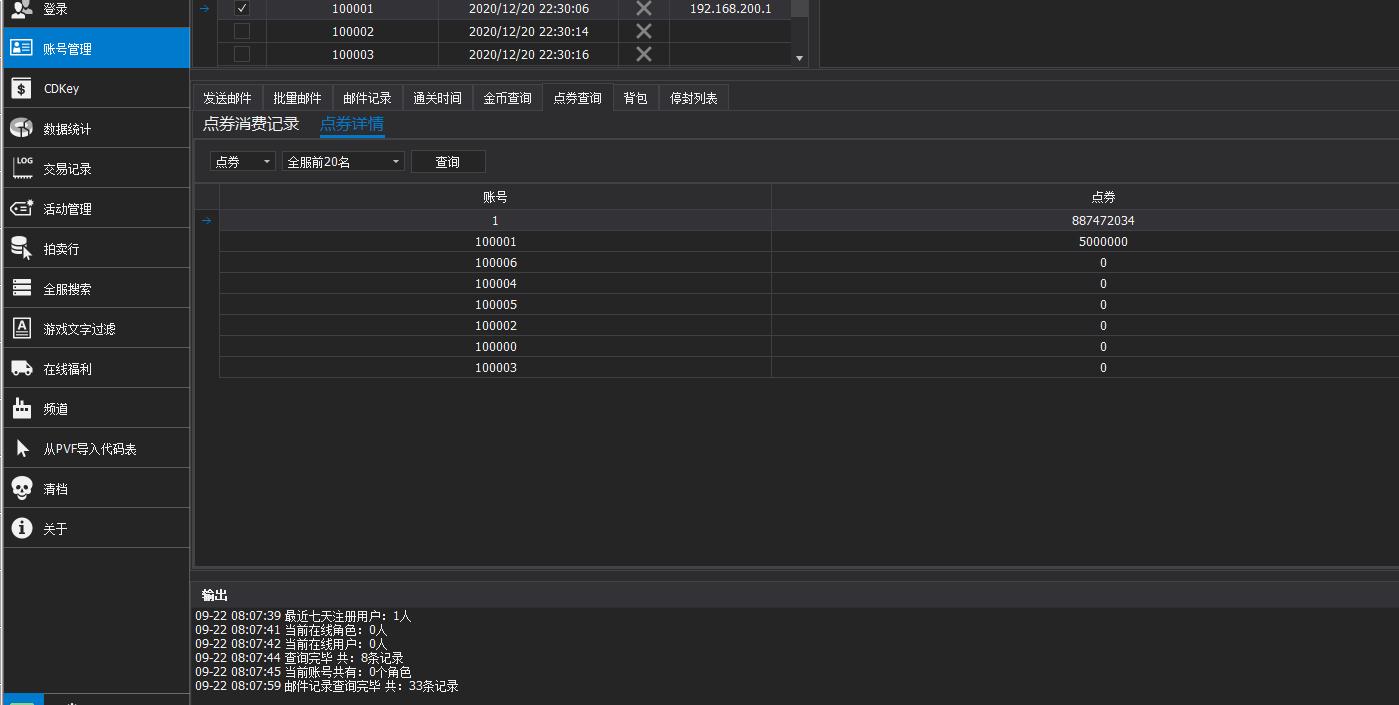Switch to 点券消费记录 view

(251, 124)
